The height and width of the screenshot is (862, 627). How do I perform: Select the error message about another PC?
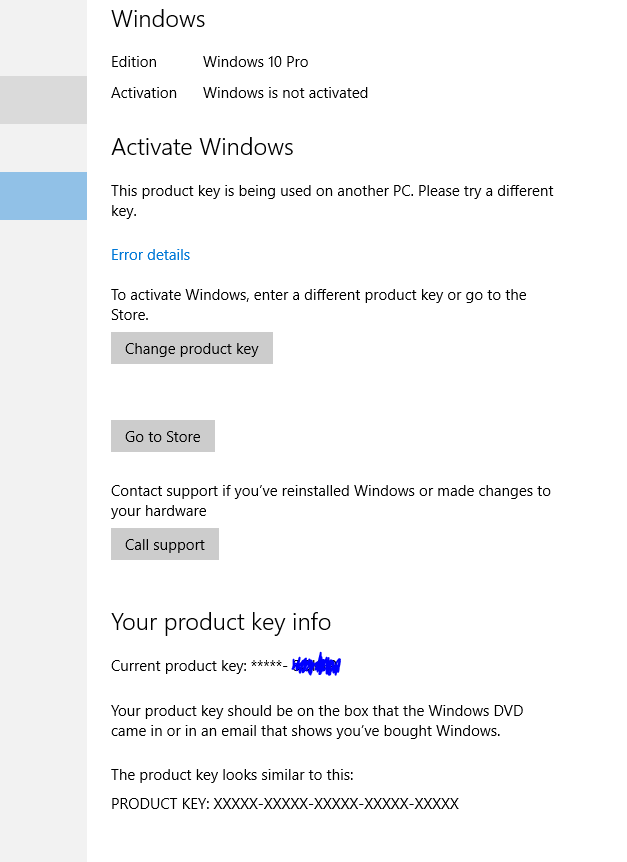[332, 200]
